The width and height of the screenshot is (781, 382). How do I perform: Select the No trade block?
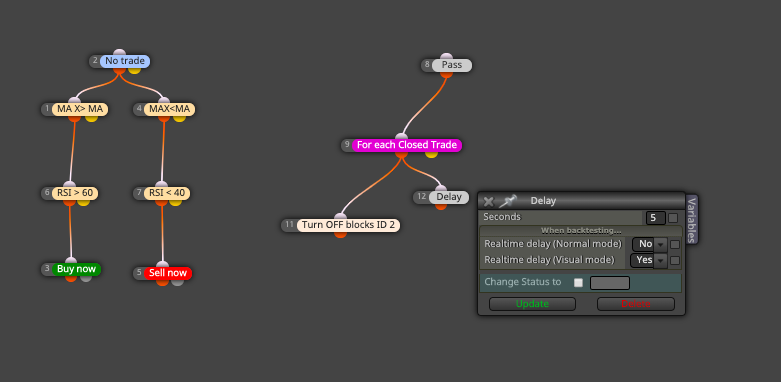[x=125, y=61]
